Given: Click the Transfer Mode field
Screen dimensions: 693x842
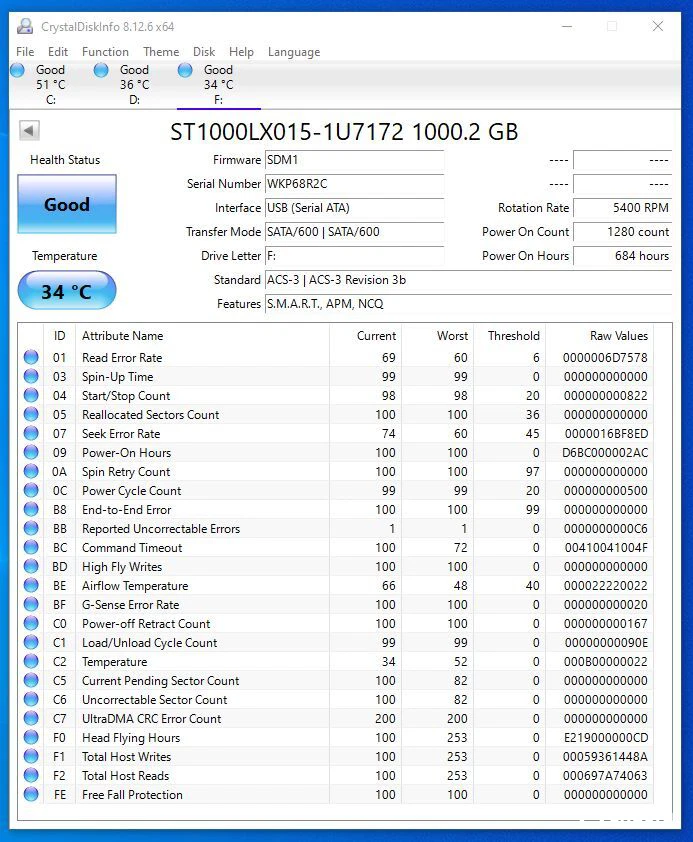Looking at the screenshot, I should pyautogui.click(x=354, y=232).
